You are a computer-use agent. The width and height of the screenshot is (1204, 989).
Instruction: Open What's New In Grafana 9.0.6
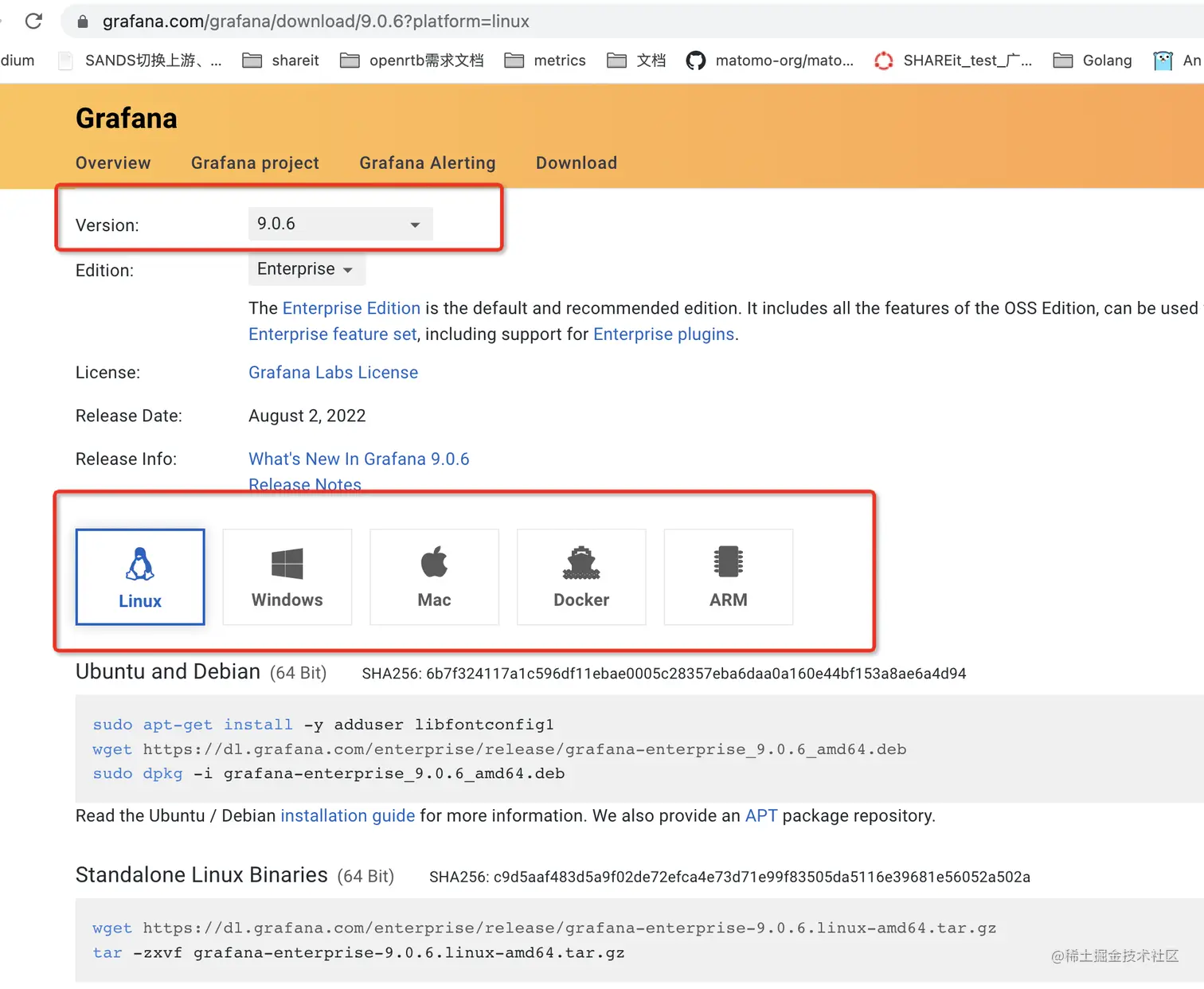coord(359,459)
